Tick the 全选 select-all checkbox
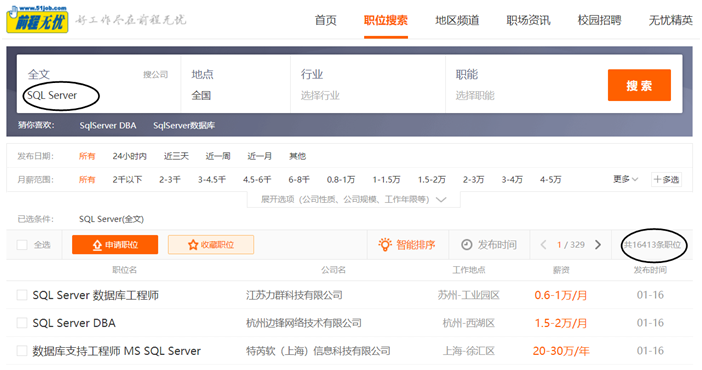This screenshot has width=702, height=370. point(22,245)
